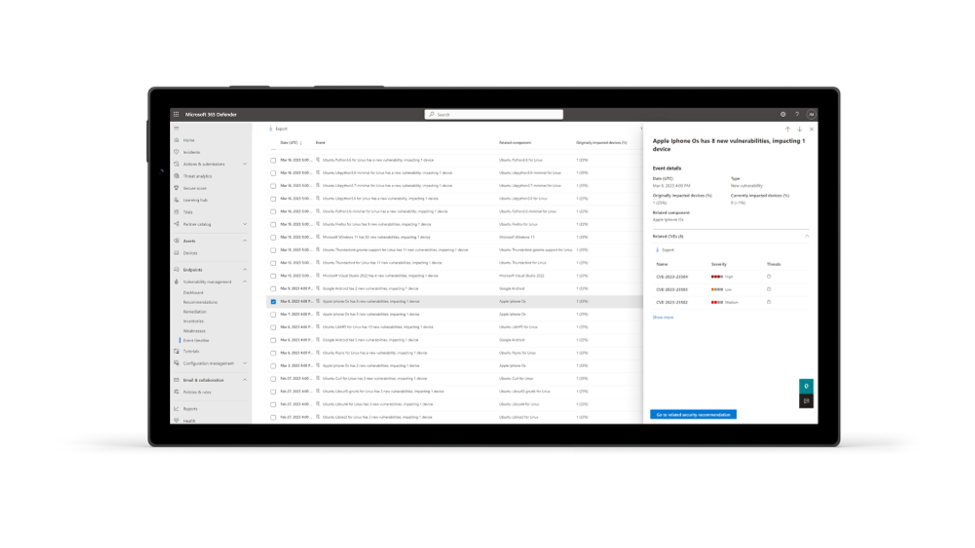
Task: Collapse the sidebar with the hamburger icon
Action: pyautogui.click(x=177, y=129)
